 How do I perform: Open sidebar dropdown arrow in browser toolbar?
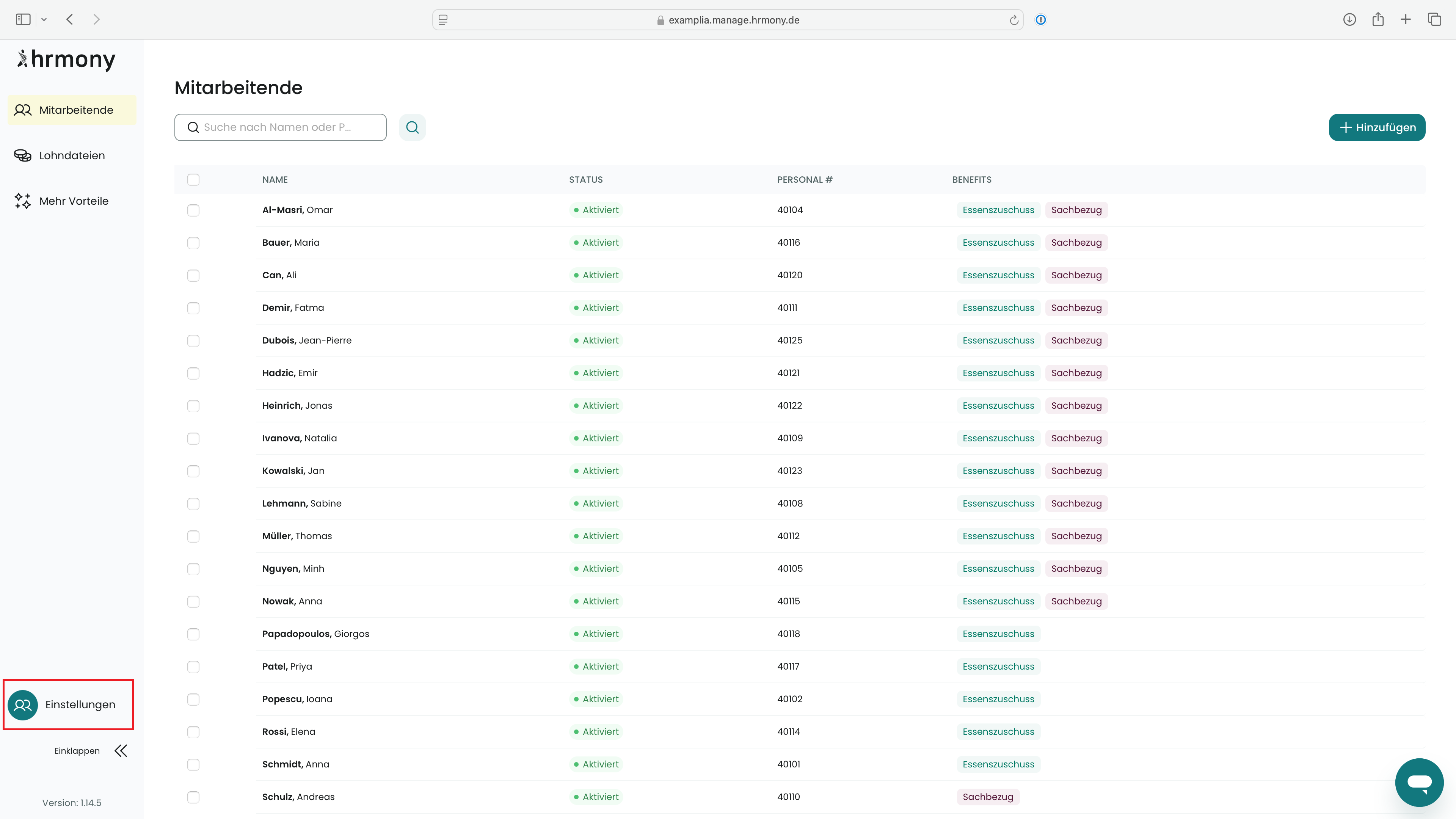[x=44, y=20]
